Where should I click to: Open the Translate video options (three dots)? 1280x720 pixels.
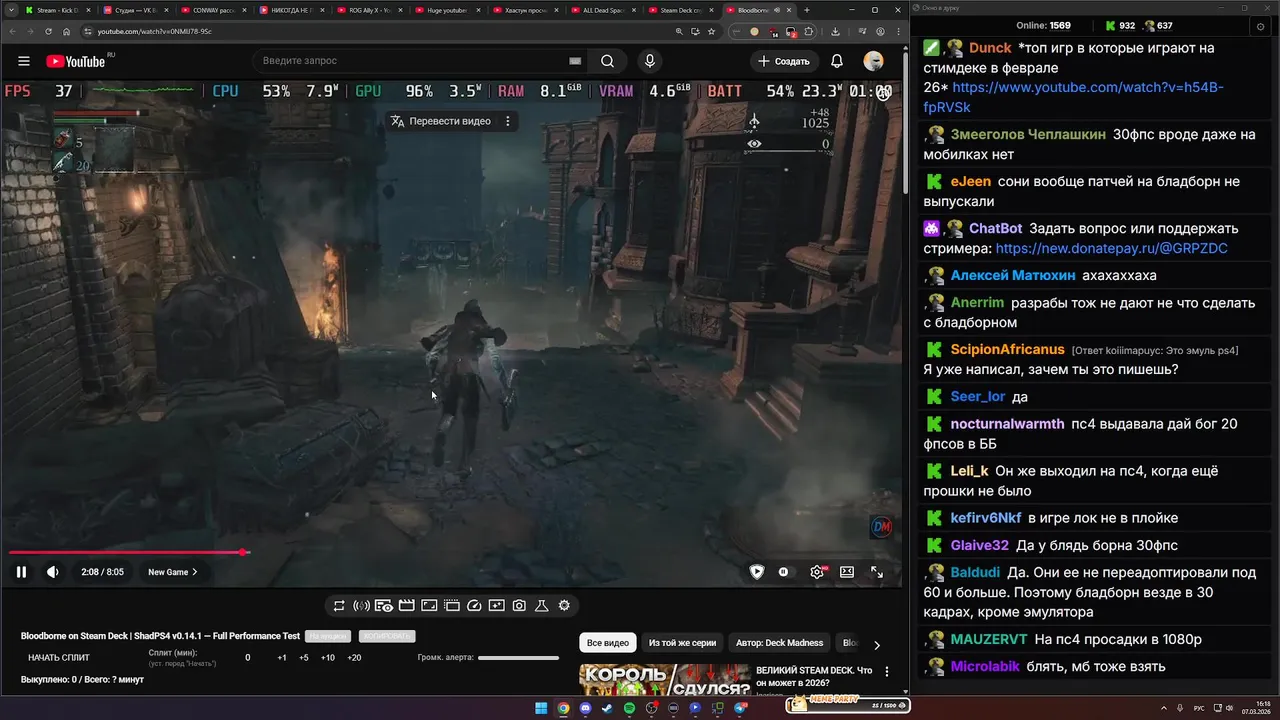[x=508, y=121]
